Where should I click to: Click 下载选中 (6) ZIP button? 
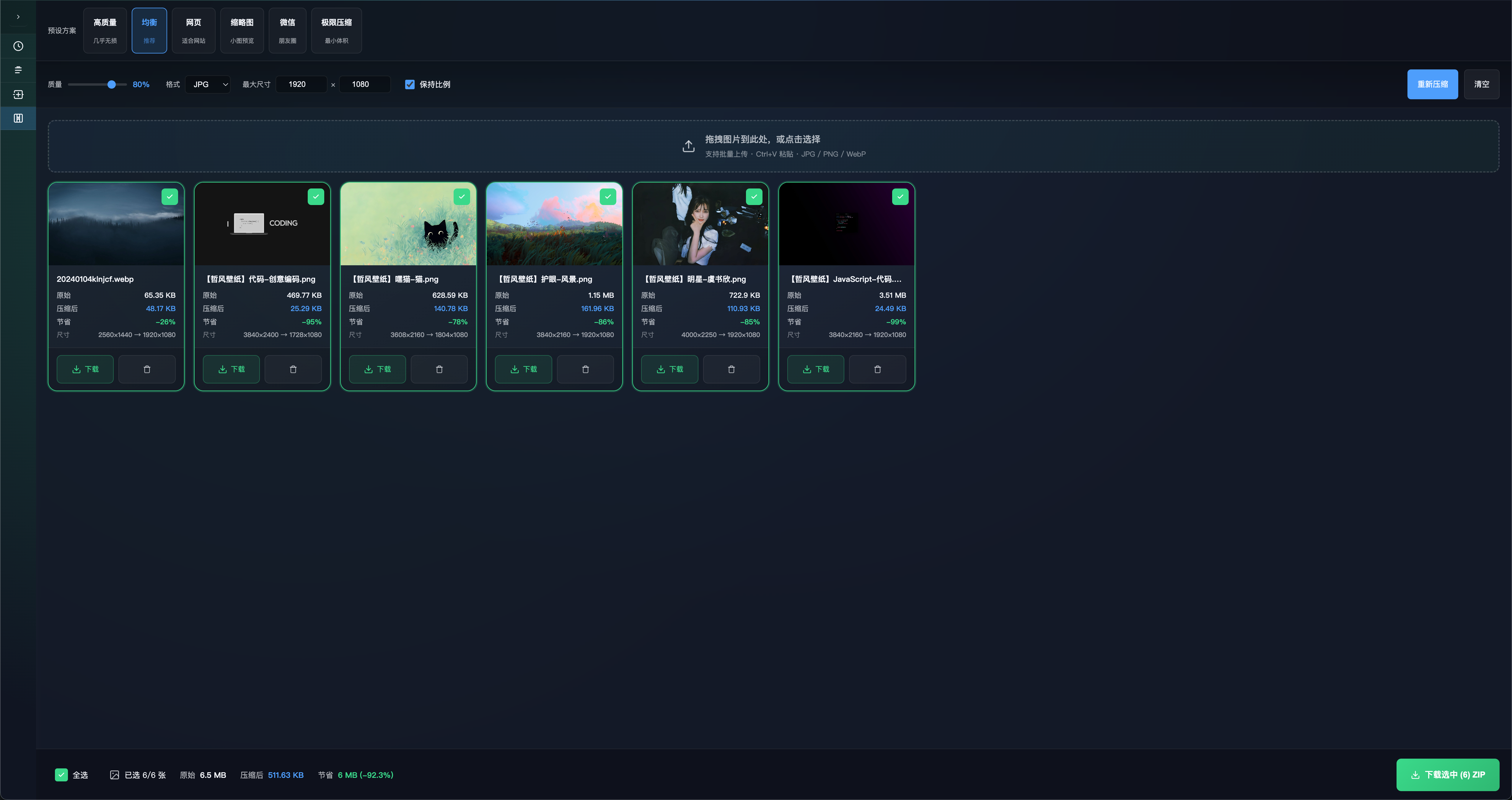coord(1447,775)
